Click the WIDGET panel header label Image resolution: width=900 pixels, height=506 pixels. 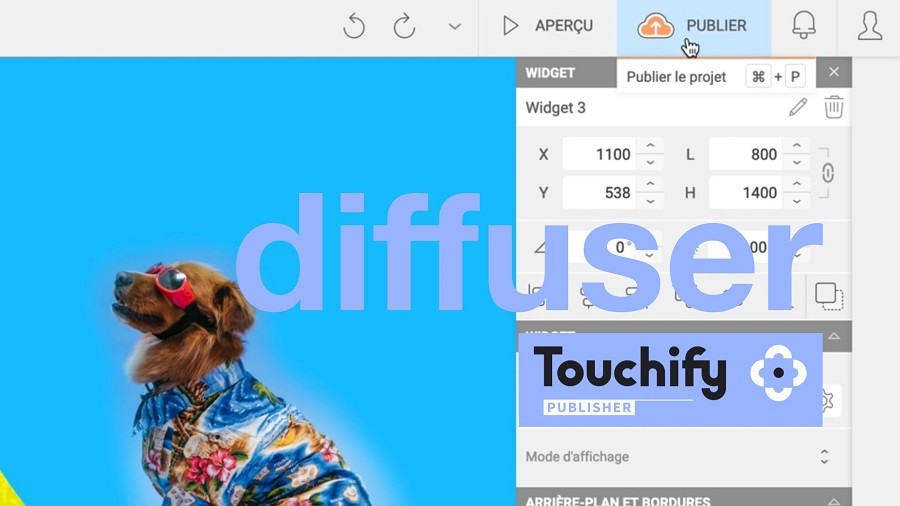coord(550,73)
